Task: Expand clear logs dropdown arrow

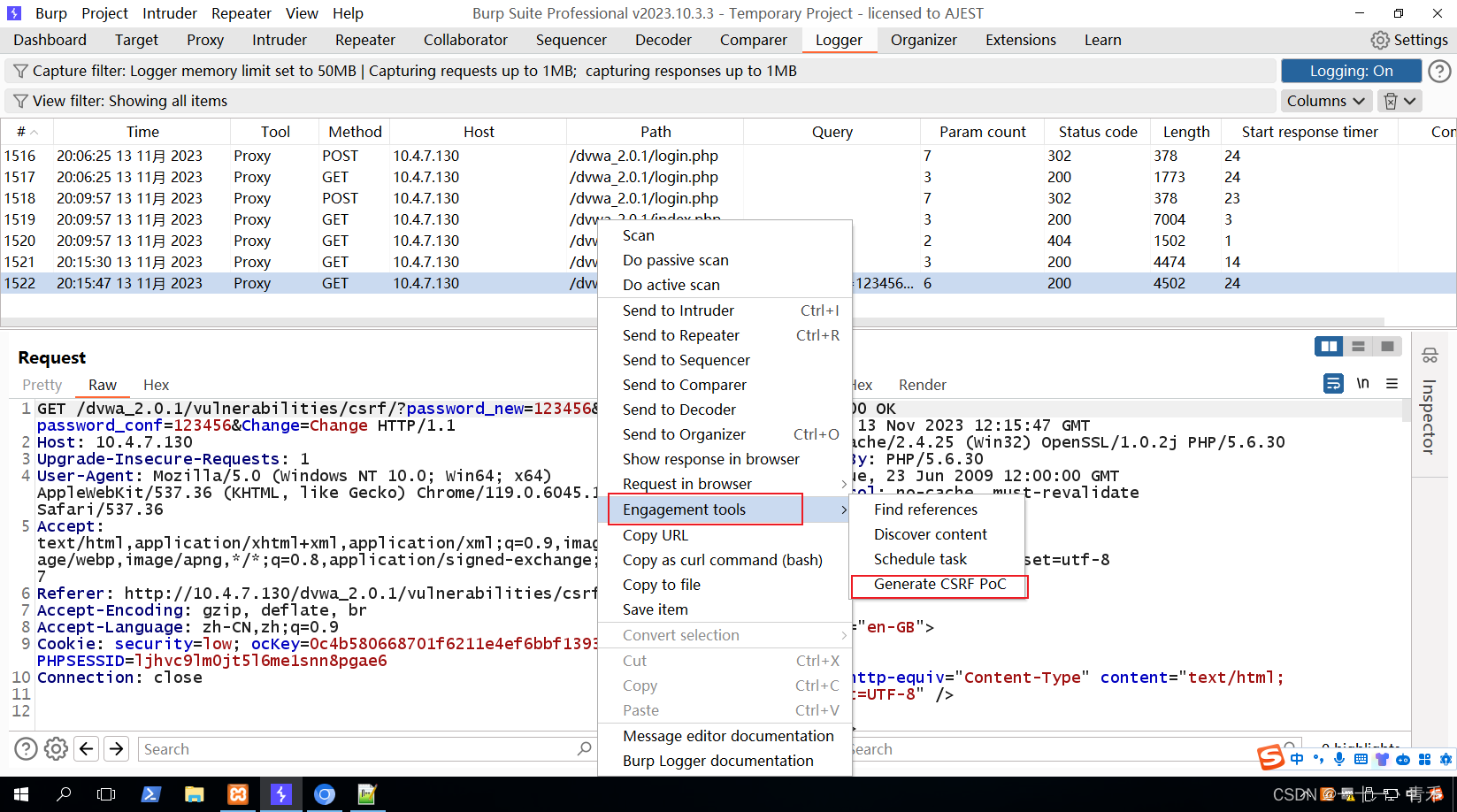Action: click(x=1410, y=101)
